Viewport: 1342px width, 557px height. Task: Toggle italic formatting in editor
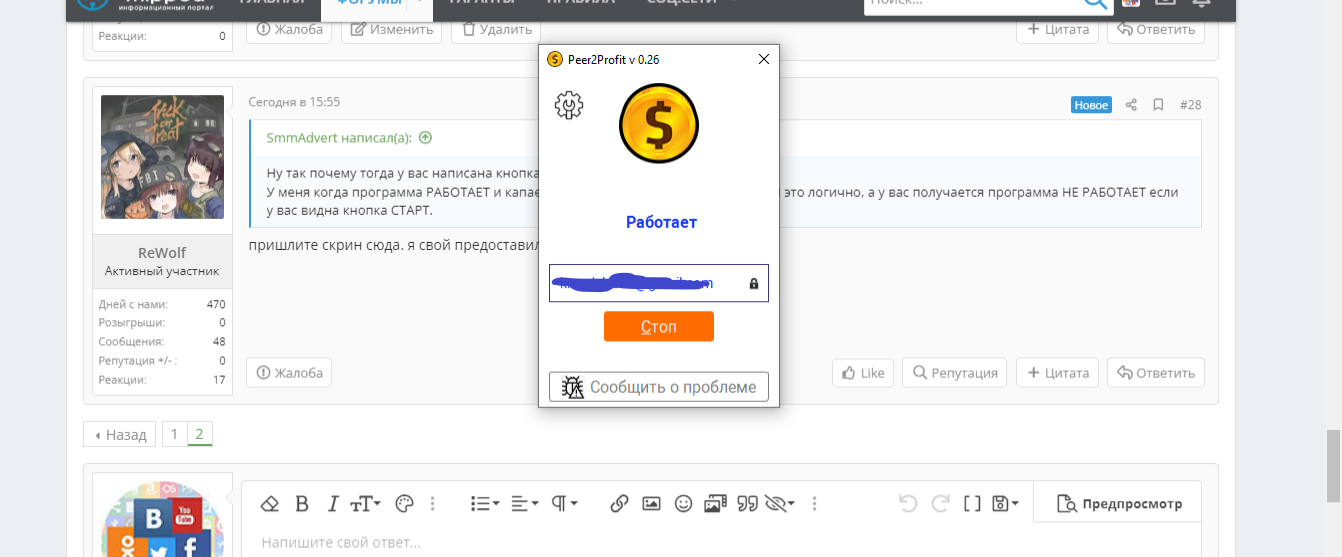(333, 503)
